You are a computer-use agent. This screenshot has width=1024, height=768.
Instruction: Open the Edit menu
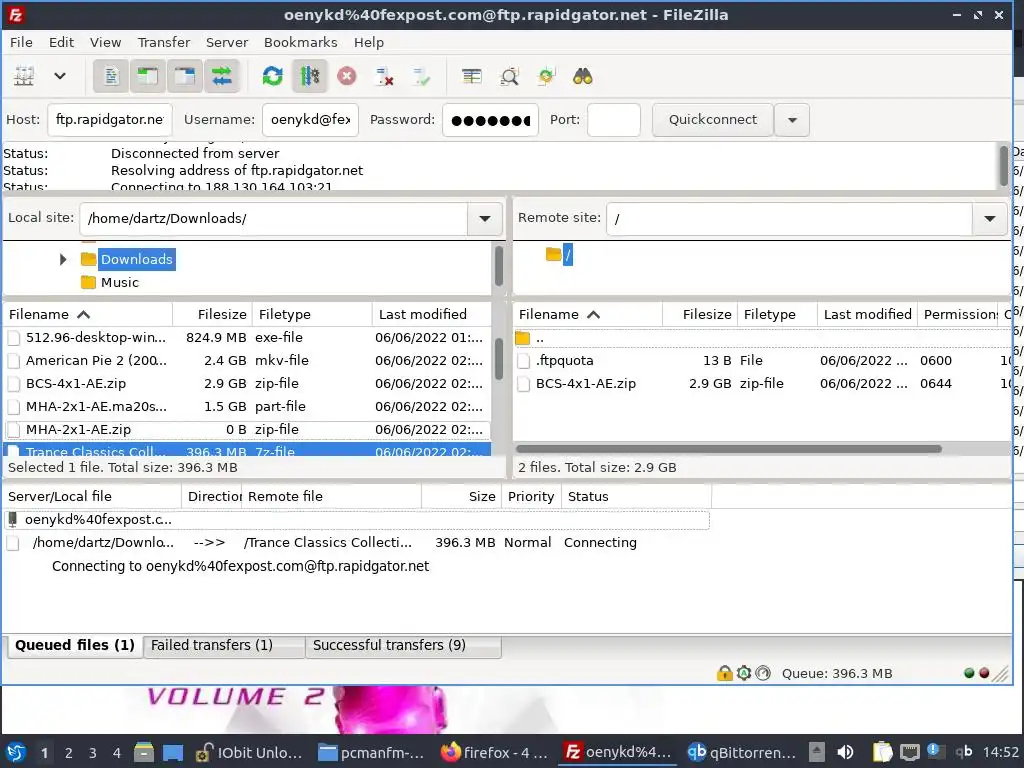(61, 42)
